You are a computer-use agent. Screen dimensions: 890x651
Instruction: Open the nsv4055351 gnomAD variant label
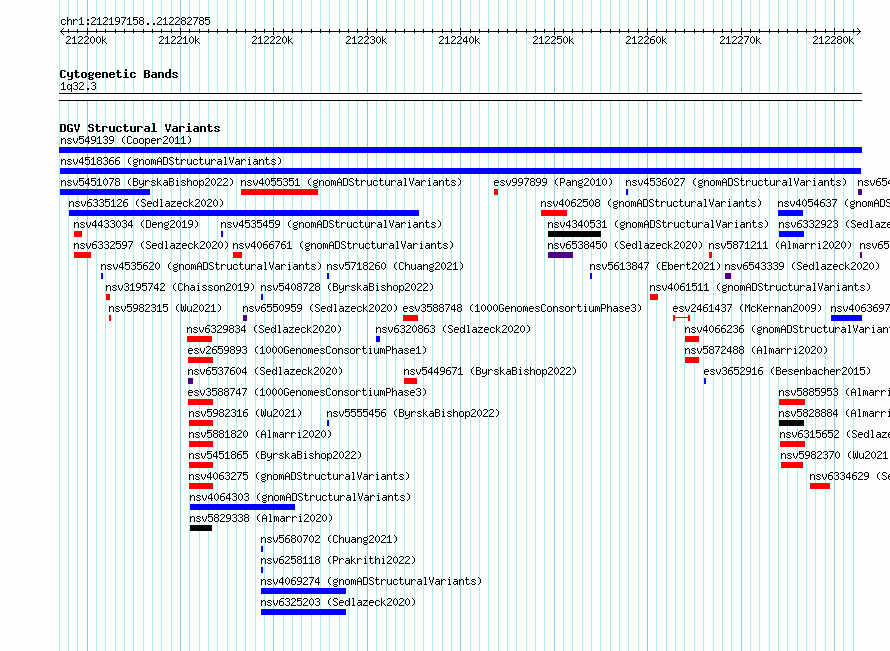(351, 182)
